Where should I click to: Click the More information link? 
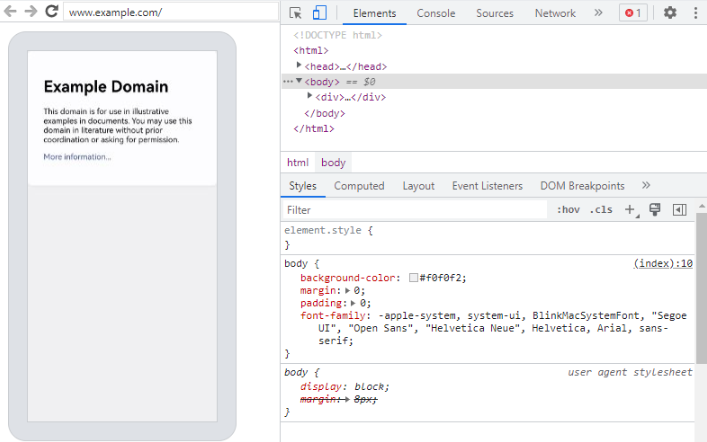(77, 157)
